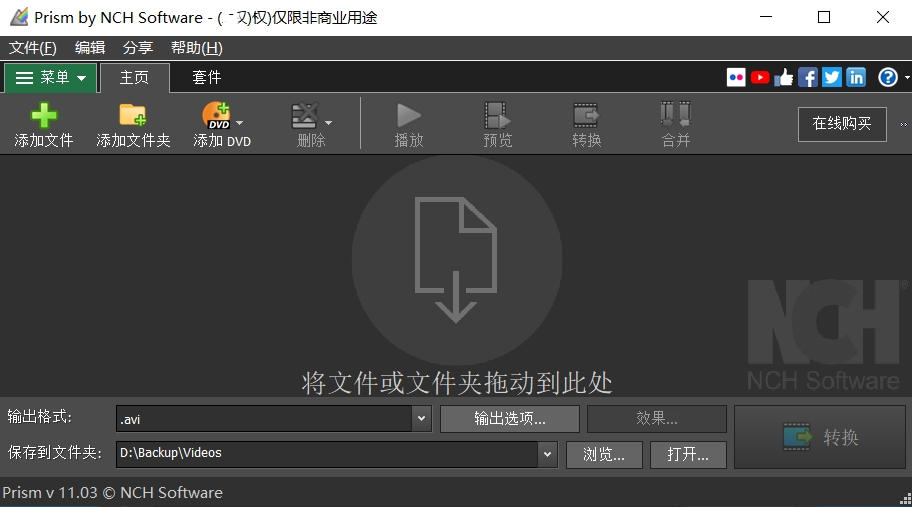Maximize the Prism window
912x507 pixels.
824,17
